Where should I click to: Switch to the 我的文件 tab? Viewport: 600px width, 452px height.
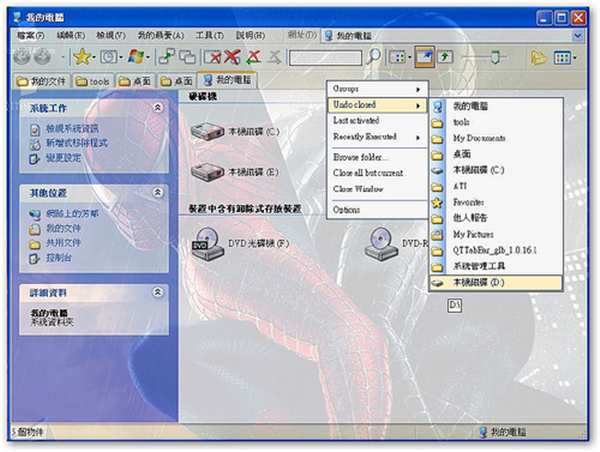(x=40, y=79)
